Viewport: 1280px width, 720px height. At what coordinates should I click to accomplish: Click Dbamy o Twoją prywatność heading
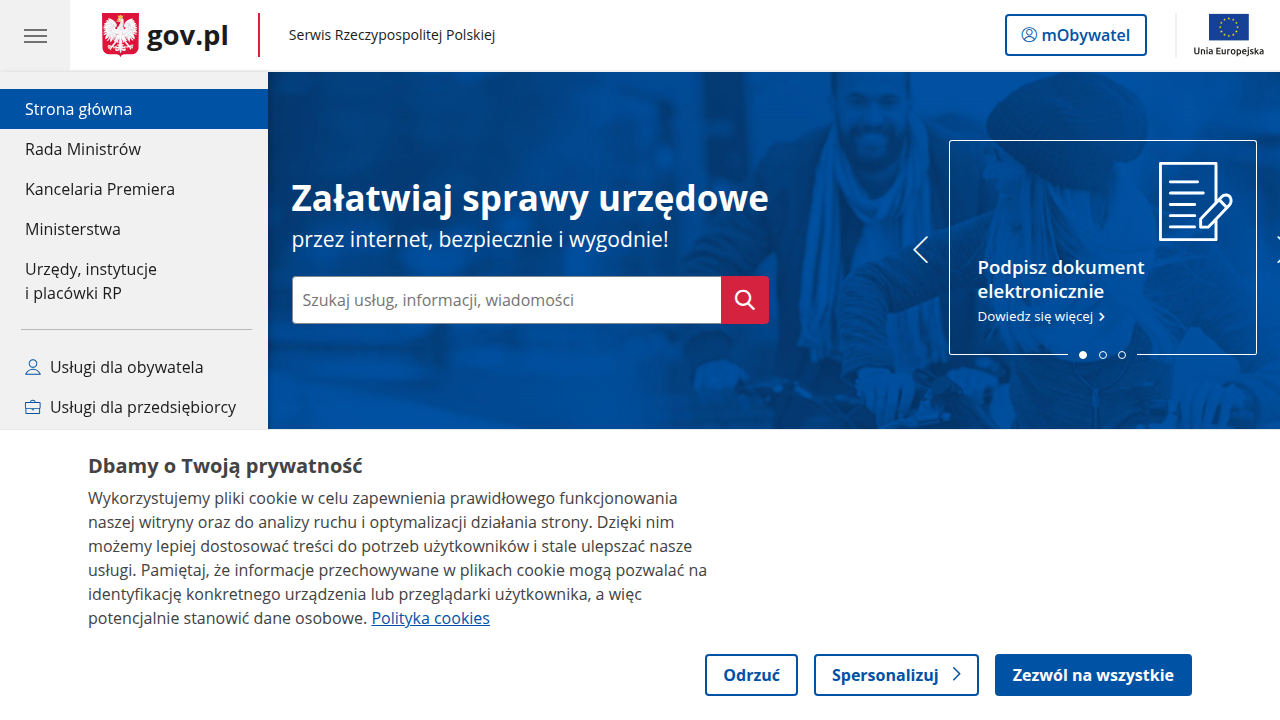click(x=225, y=465)
